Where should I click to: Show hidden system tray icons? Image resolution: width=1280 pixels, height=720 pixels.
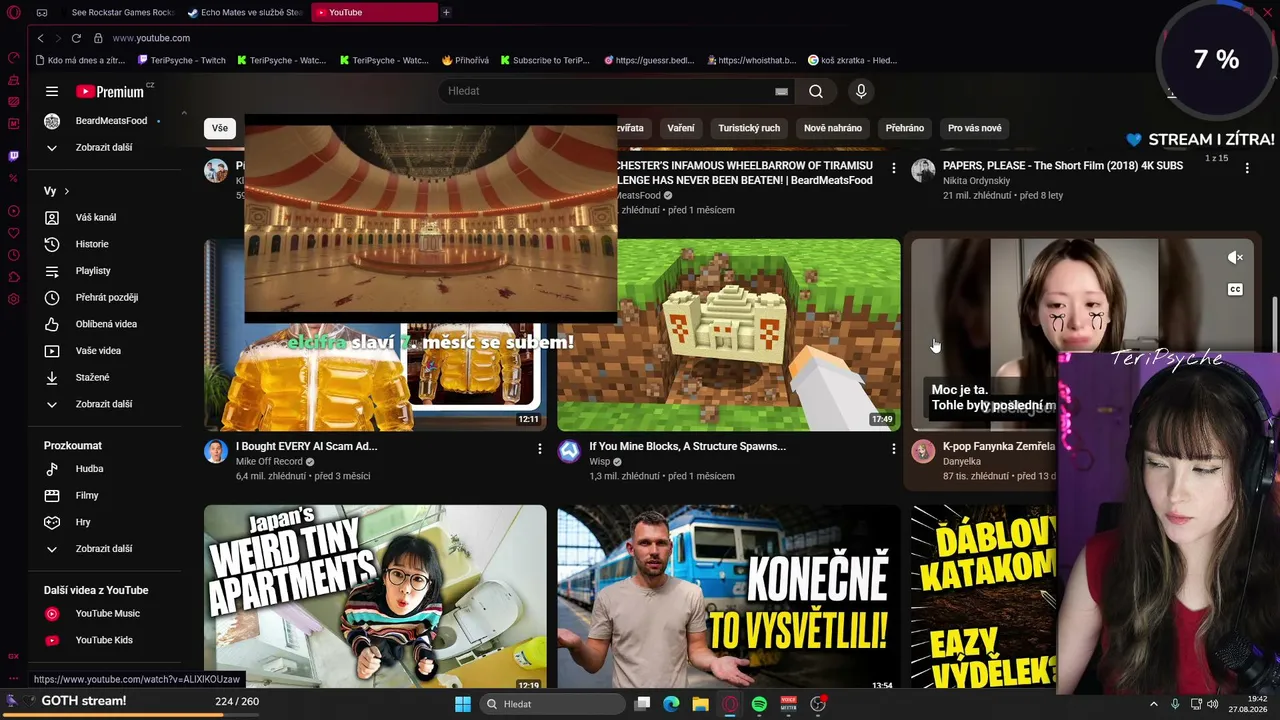pyautogui.click(x=1154, y=704)
